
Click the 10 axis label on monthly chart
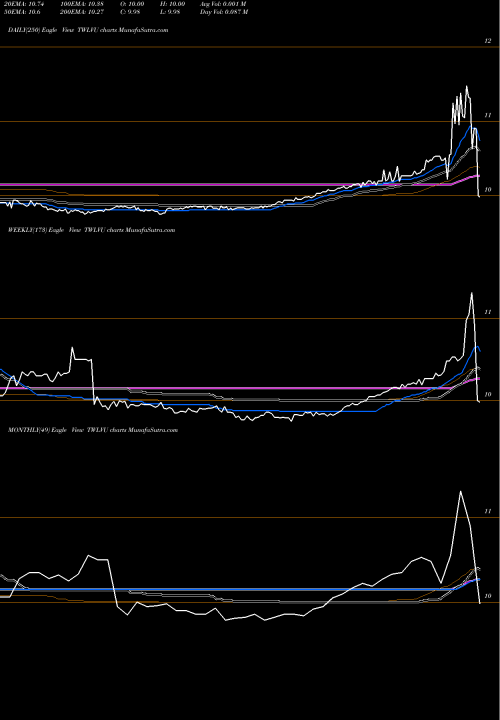[488, 596]
